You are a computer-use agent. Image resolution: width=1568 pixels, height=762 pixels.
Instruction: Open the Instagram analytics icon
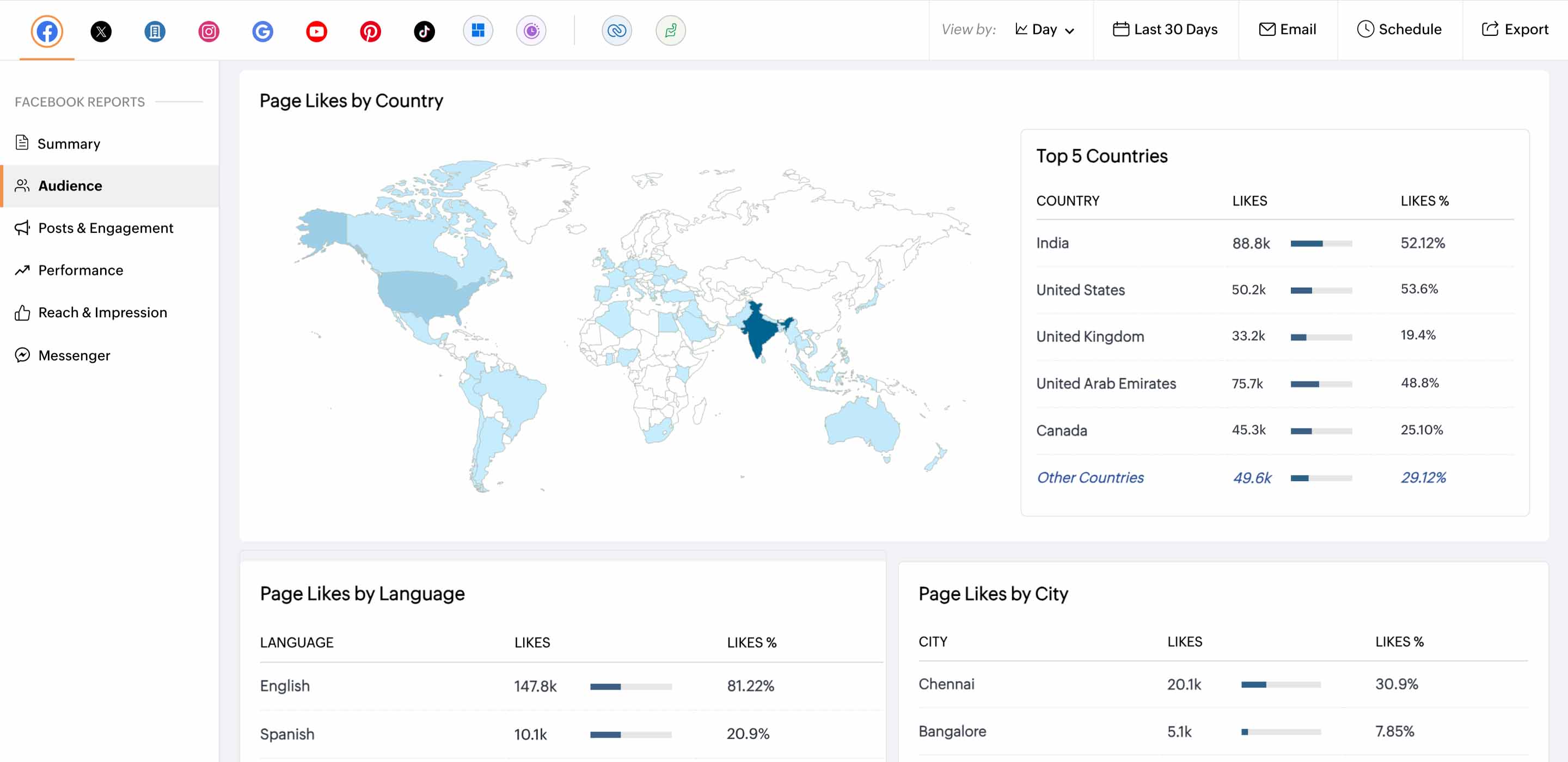click(208, 29)
